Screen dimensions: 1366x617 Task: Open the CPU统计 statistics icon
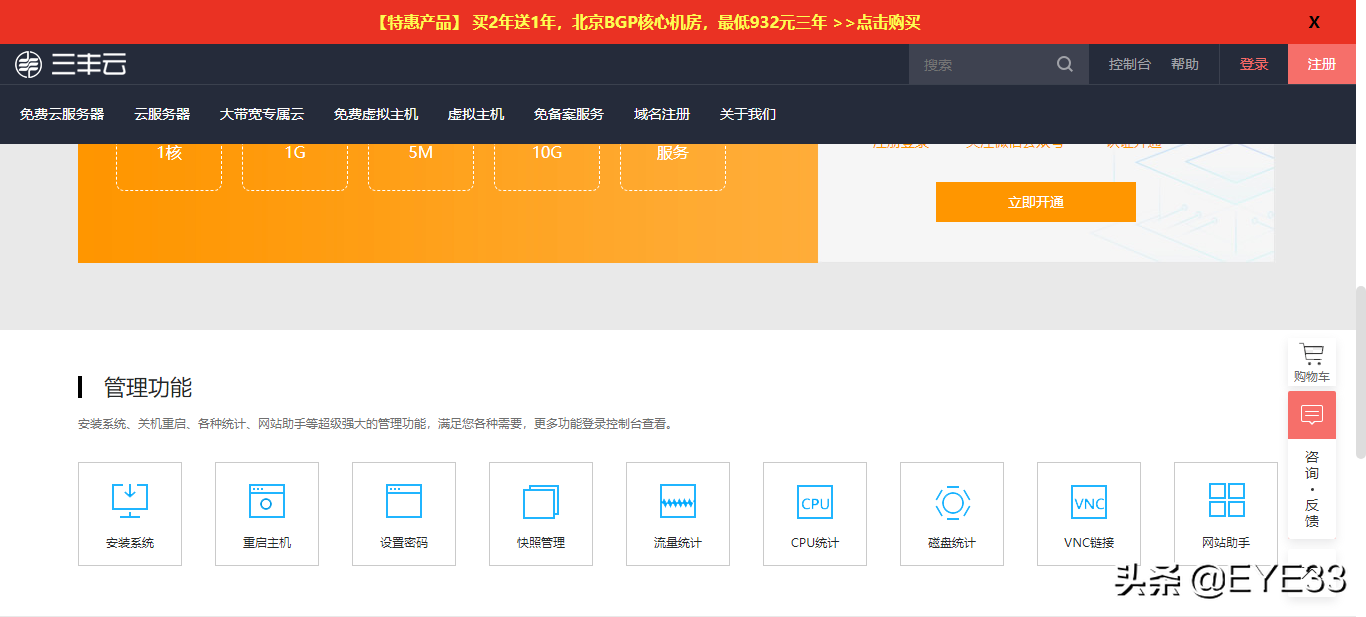815,501
